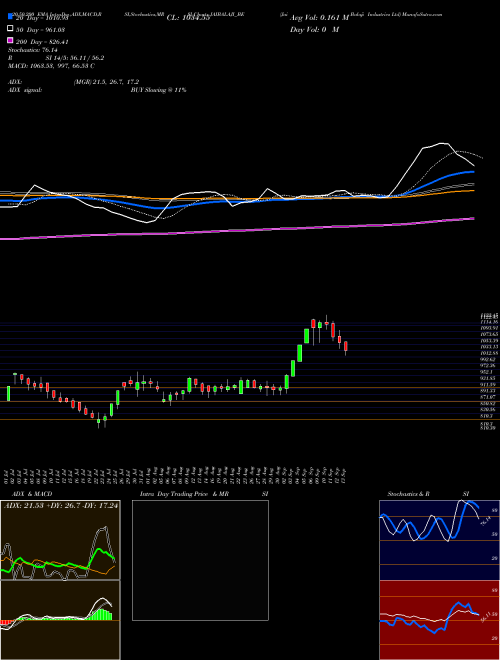
Task: Click the 1093.91 price axis label
Action: (489, 327)
